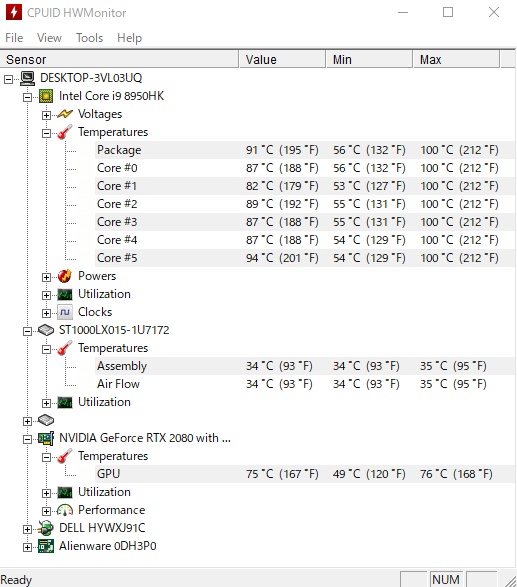The image size is (517, 587).
Task: Click the DESKTOP-3VL03UQ computer icon
Action: (27, 78)
